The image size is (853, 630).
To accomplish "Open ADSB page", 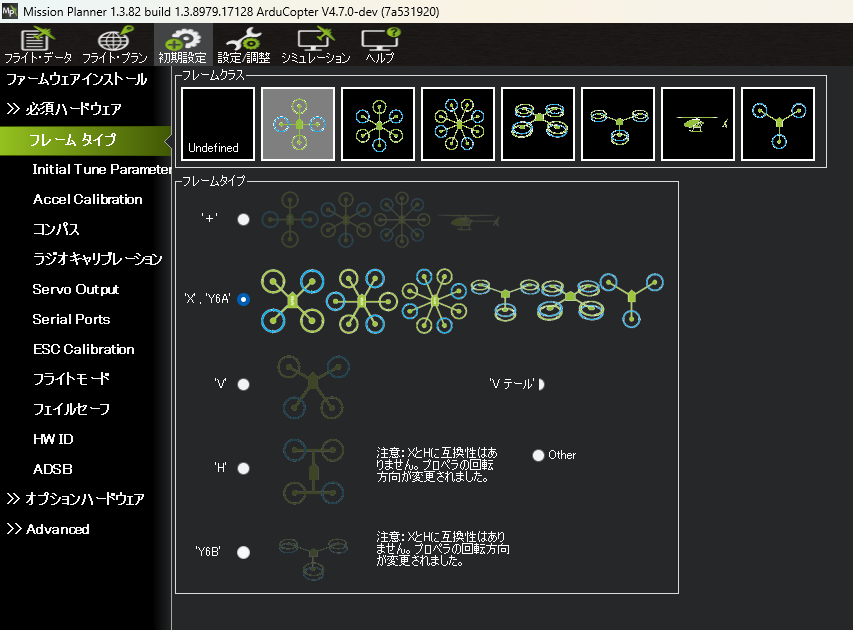I will pos(53,469).
